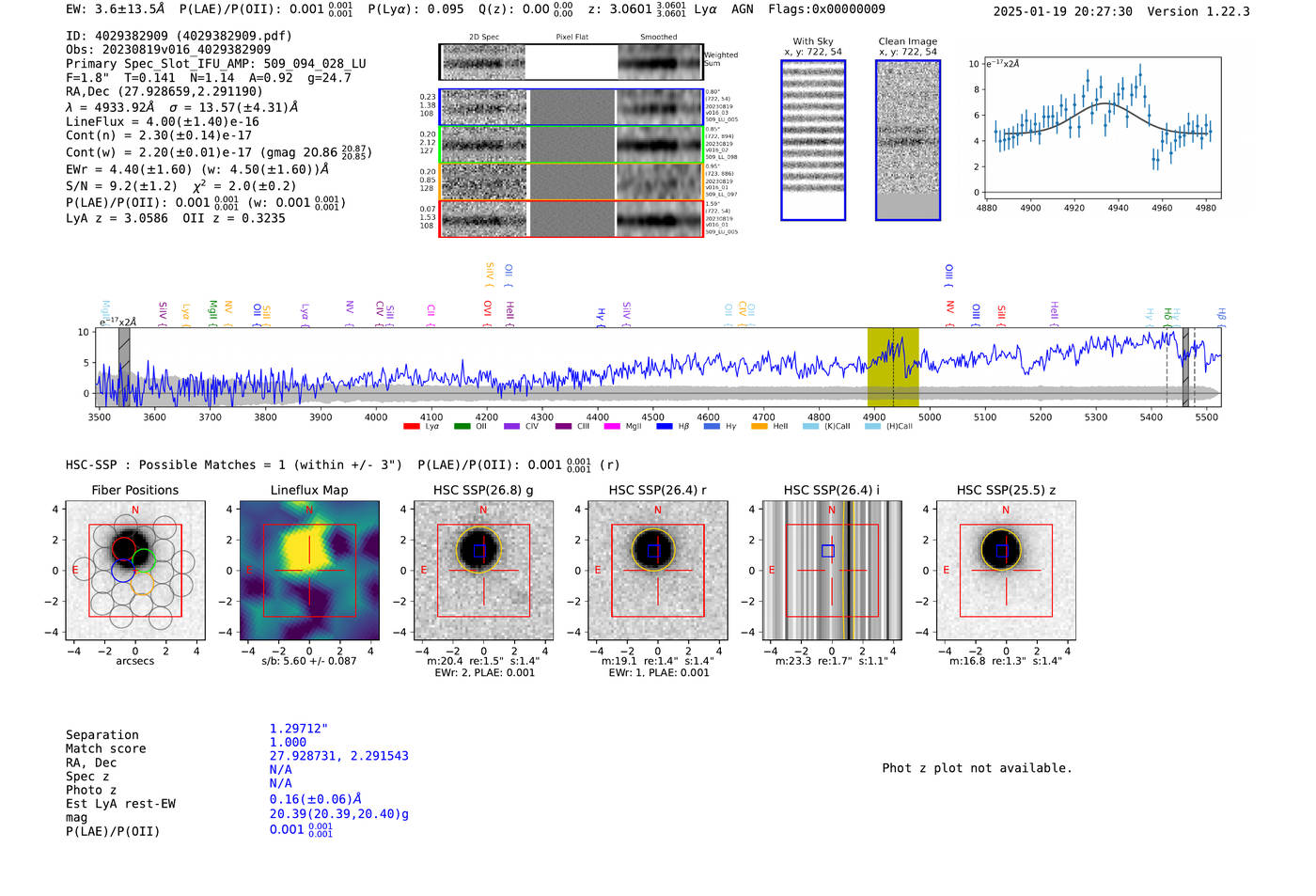
Task: Click the purple CIV legend swatch
Action: click(511, 427)
